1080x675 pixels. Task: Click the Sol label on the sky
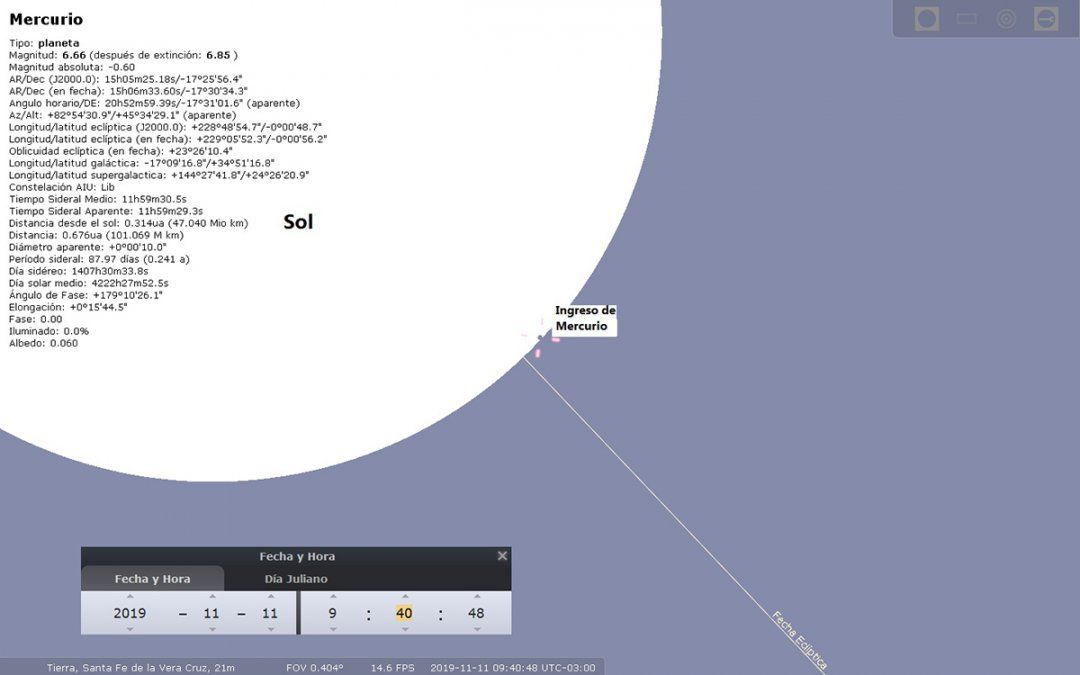pos(297,222)
